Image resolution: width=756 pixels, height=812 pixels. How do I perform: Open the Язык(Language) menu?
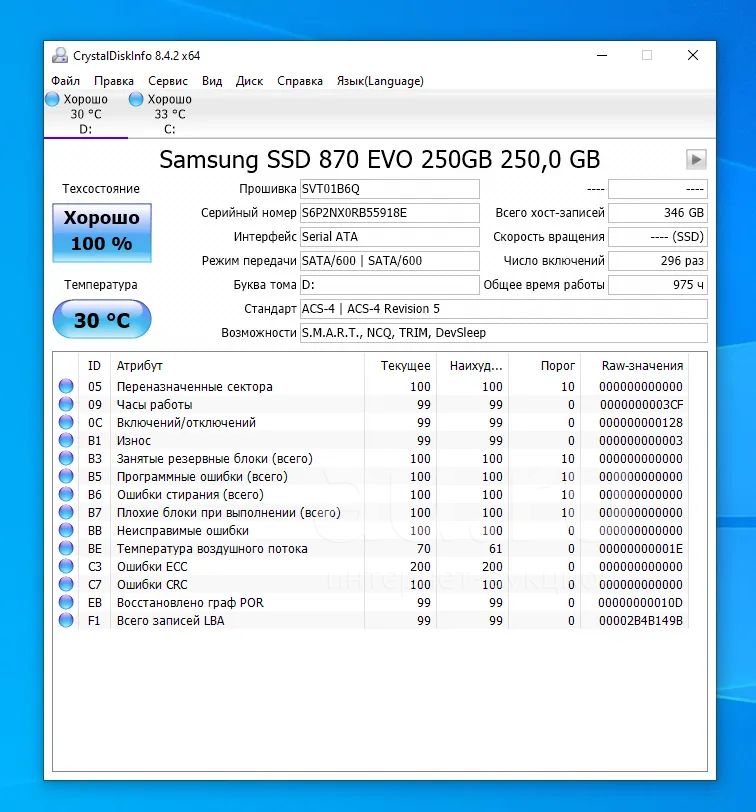coord(380,81)
